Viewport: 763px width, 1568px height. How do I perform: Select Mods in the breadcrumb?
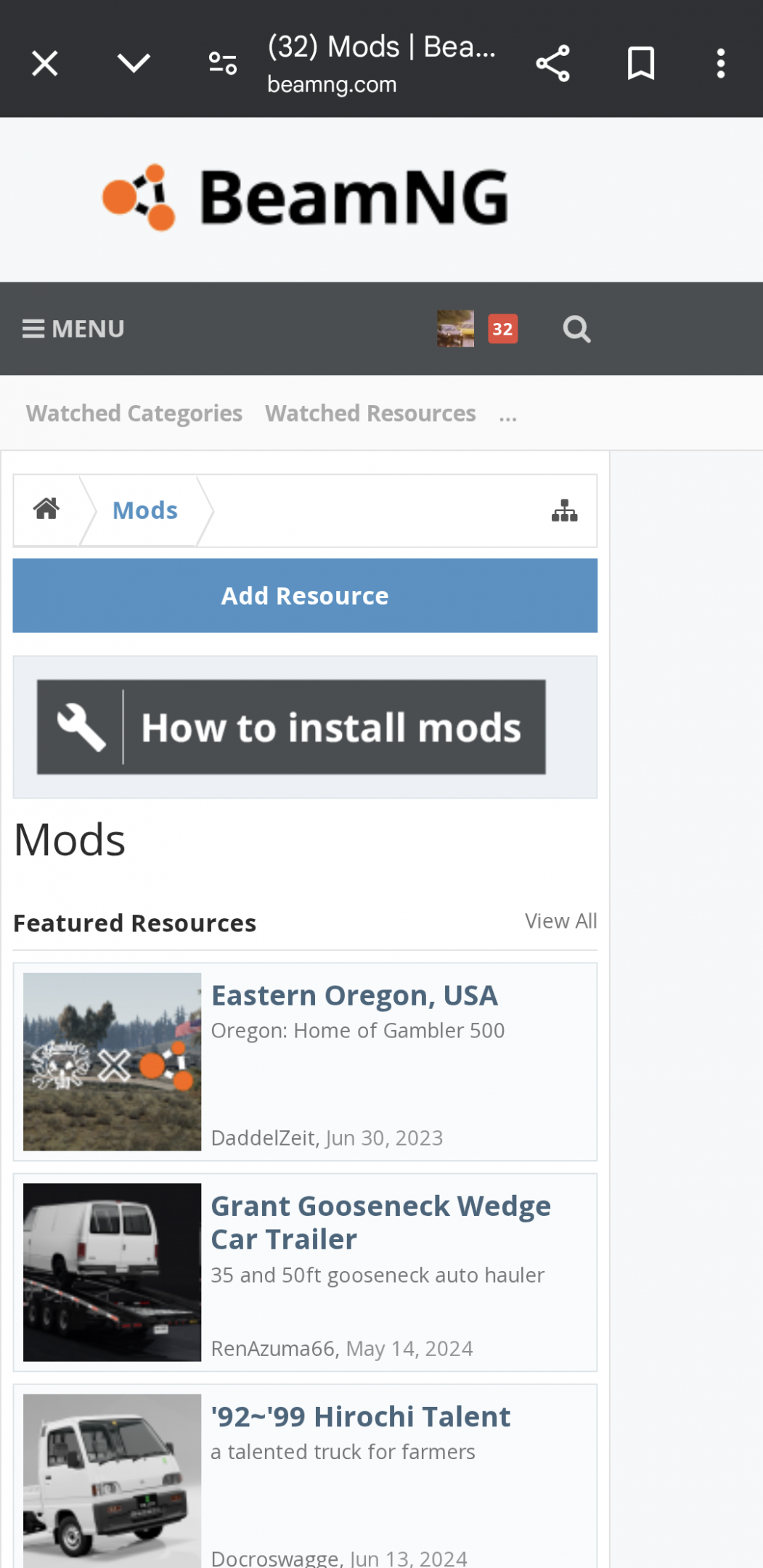pyautogui.click(x=145, y=510)
